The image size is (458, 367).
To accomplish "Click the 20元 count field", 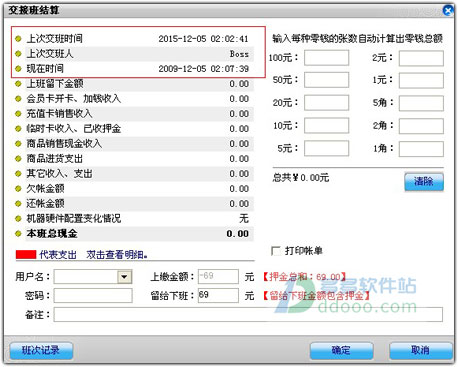I will [x=327, y=103].
